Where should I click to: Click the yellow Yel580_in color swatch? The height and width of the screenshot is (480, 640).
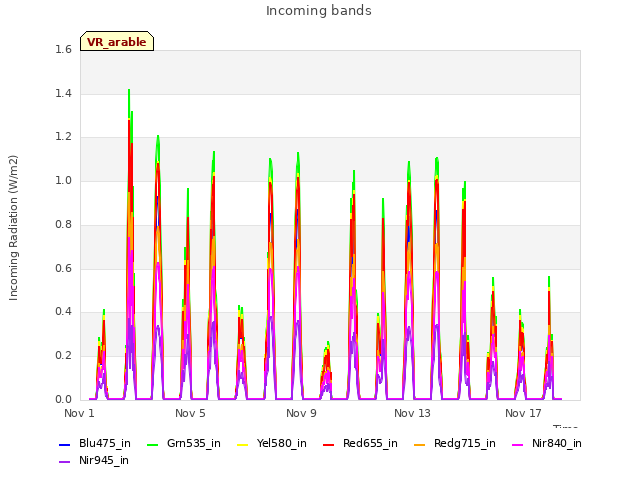[x=242, y=444]
